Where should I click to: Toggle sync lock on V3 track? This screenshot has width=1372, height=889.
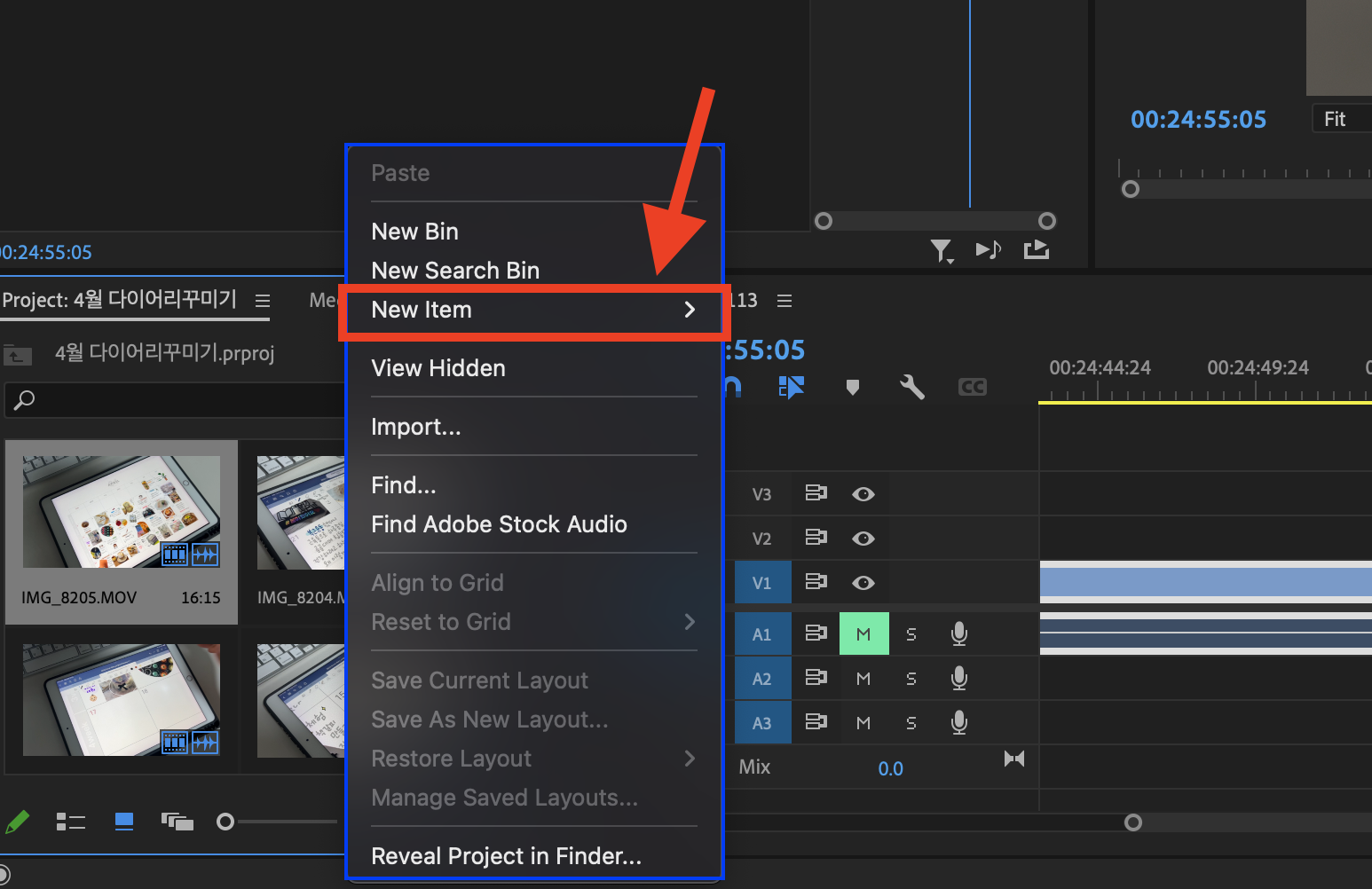pyautogui.click(x=816, y=493)
